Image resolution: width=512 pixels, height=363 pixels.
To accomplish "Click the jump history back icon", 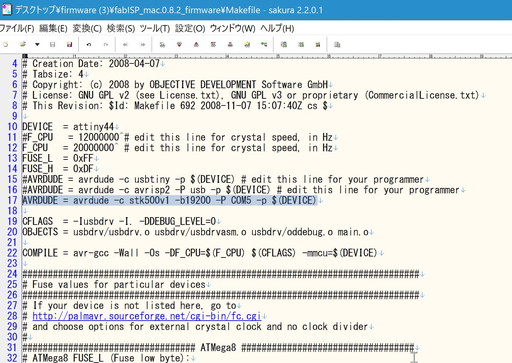I will pyautogui.click(x=125, y=44).
